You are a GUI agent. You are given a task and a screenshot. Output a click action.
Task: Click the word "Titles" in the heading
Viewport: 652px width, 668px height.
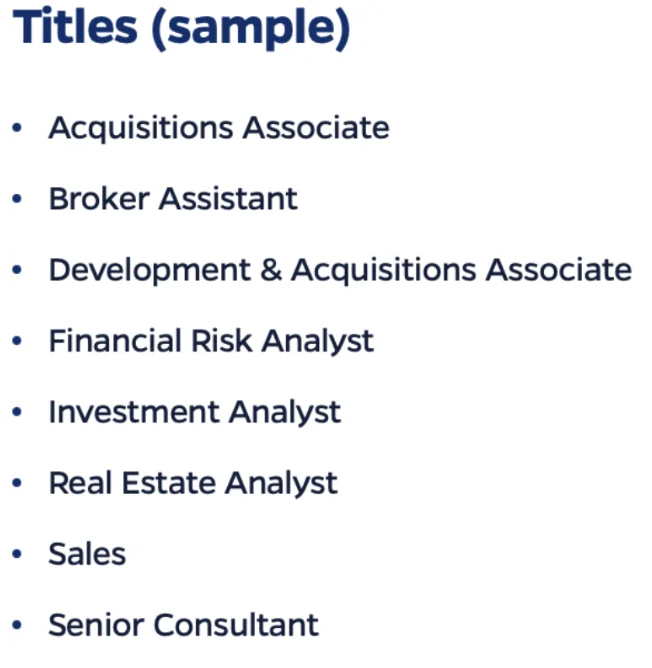click(x=76, y=27)
